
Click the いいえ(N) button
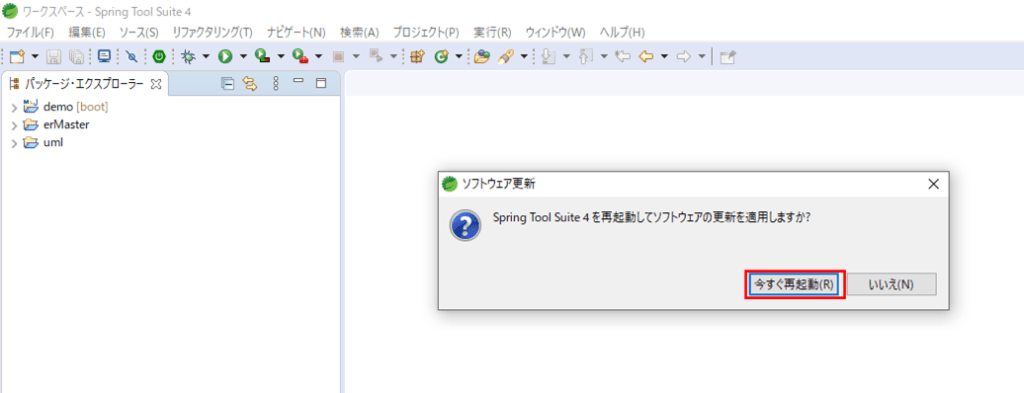pos(891,285)
